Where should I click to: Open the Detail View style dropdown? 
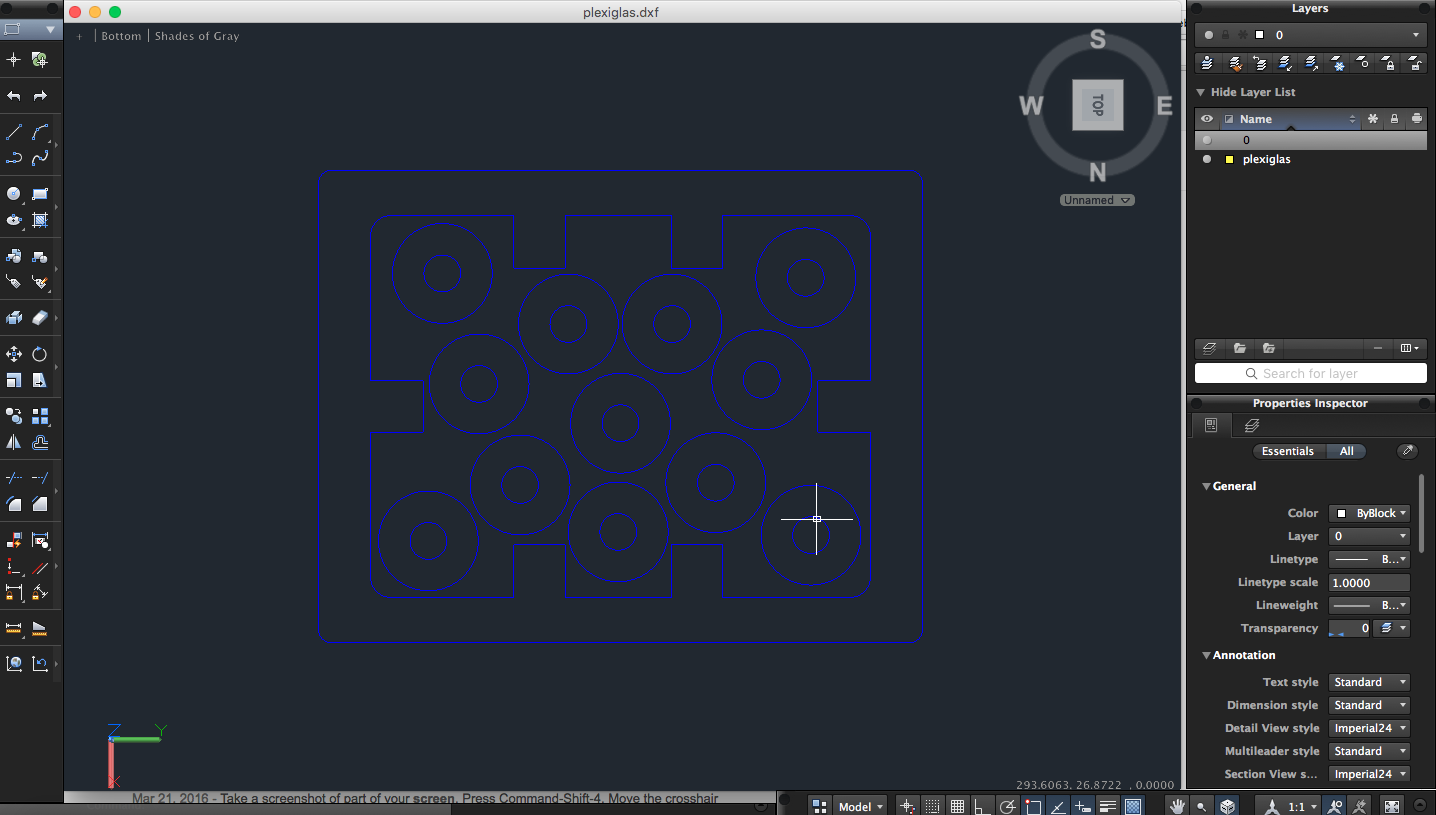1369,728
